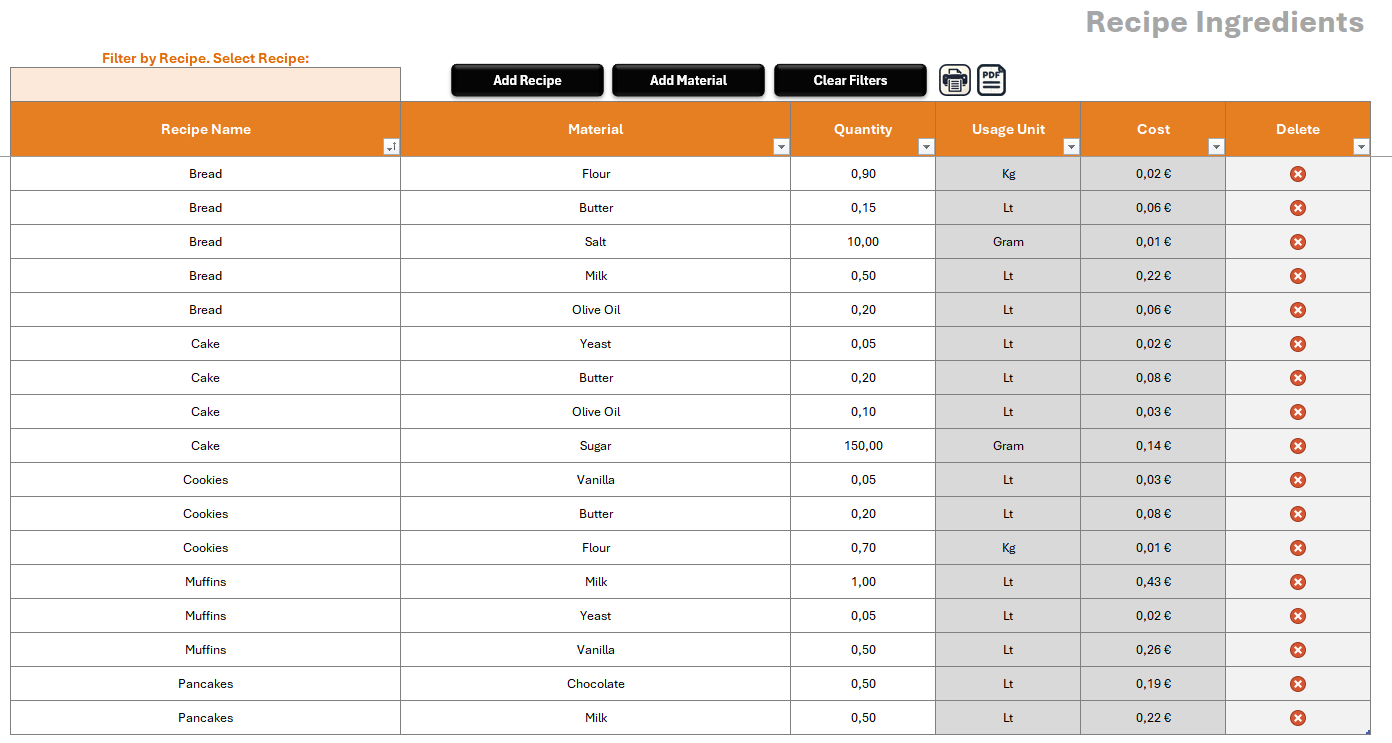Open the print dialog

954,80
